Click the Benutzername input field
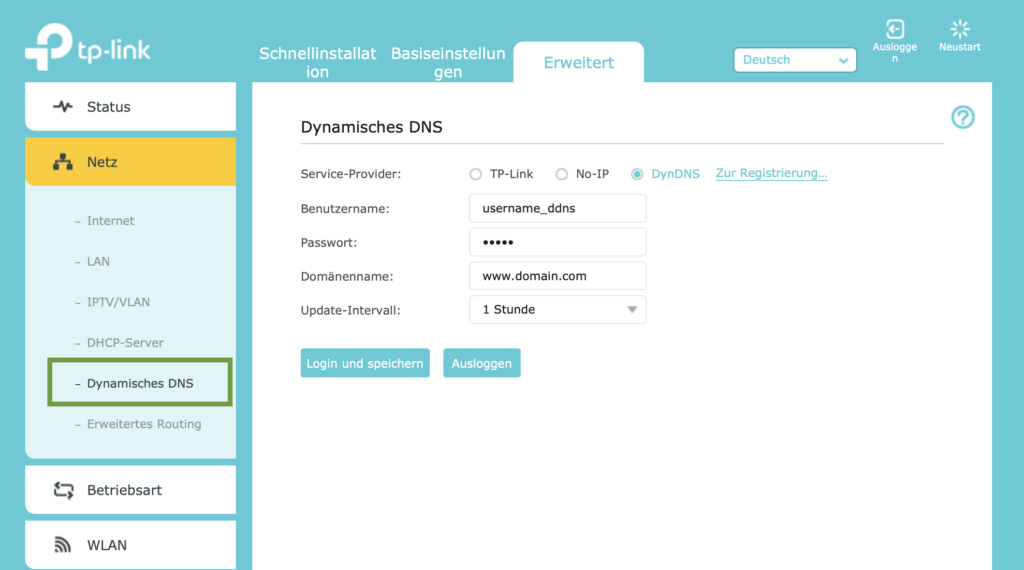The image size is (1024, 570). pos(558,208)
